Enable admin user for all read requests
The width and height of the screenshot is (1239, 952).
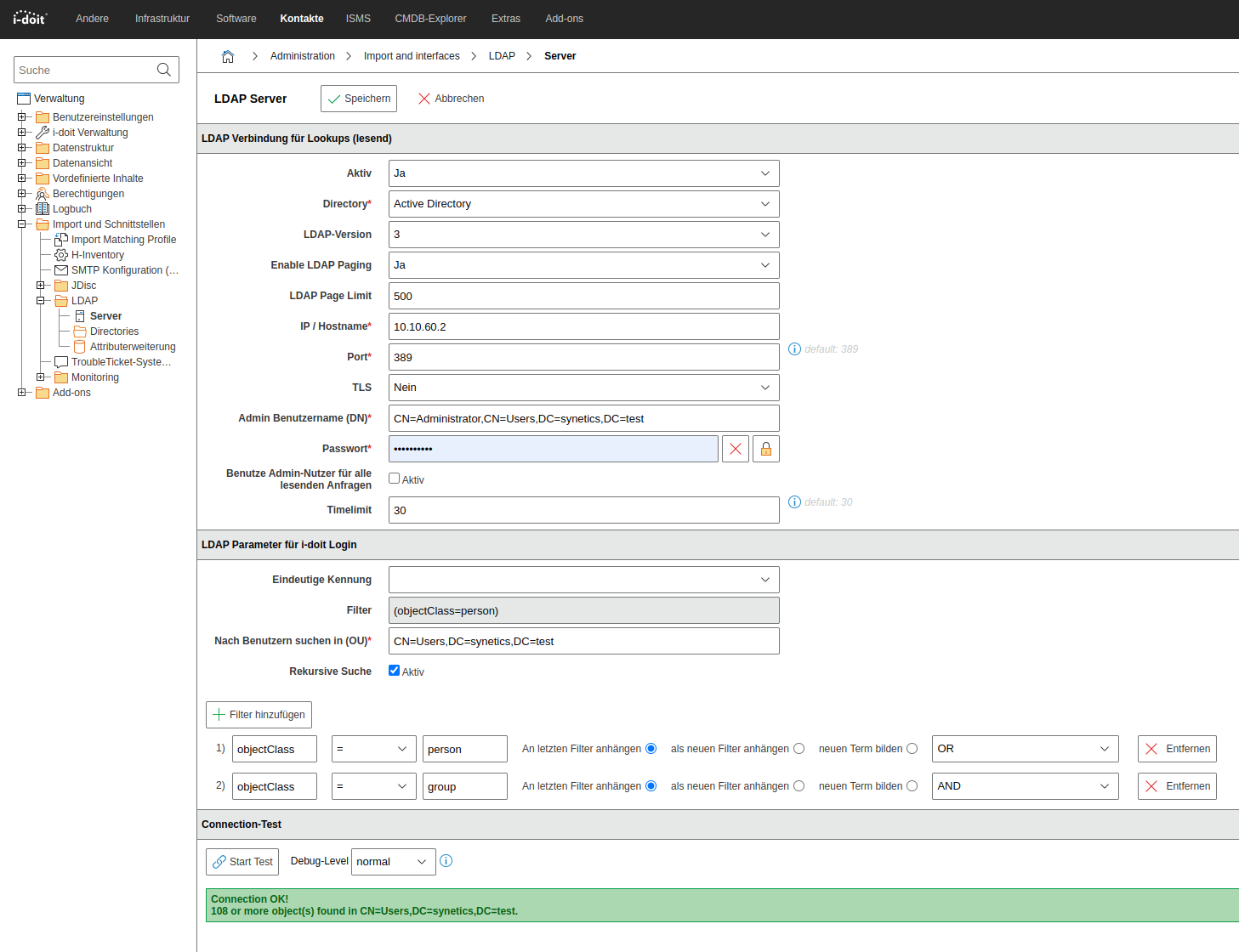pyautogui.click(x=395, y=479)
